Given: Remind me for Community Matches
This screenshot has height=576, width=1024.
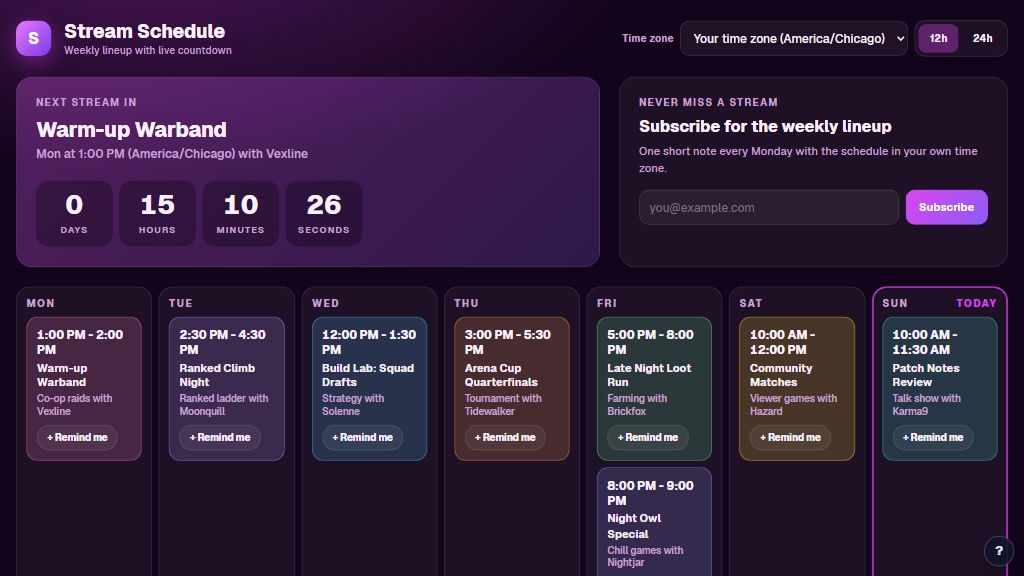Looking at the screenshot, I should coord(790,438).
